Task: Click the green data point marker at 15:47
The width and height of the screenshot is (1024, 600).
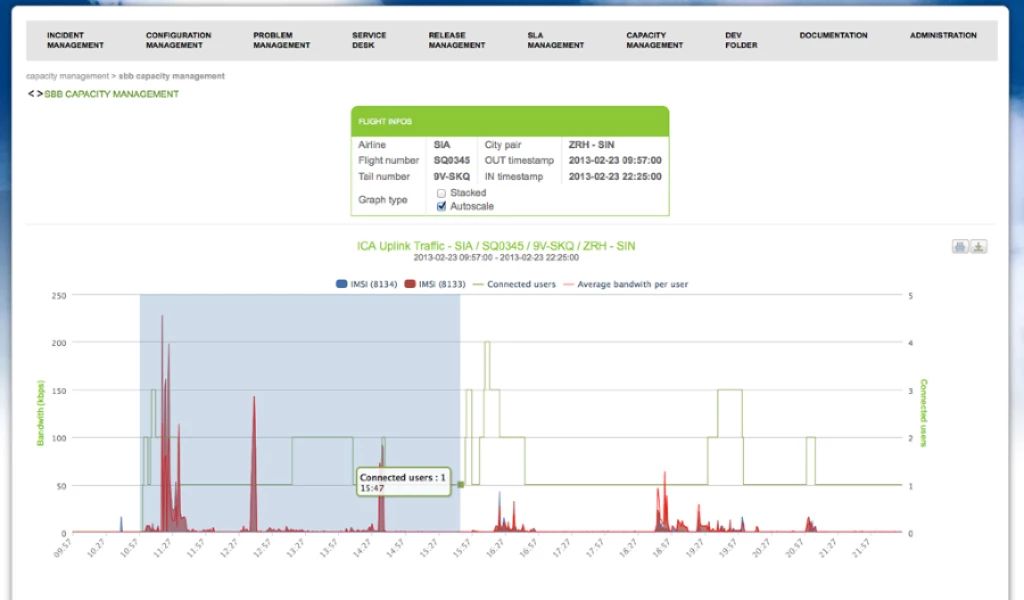Action: click(x=461, y=485)
